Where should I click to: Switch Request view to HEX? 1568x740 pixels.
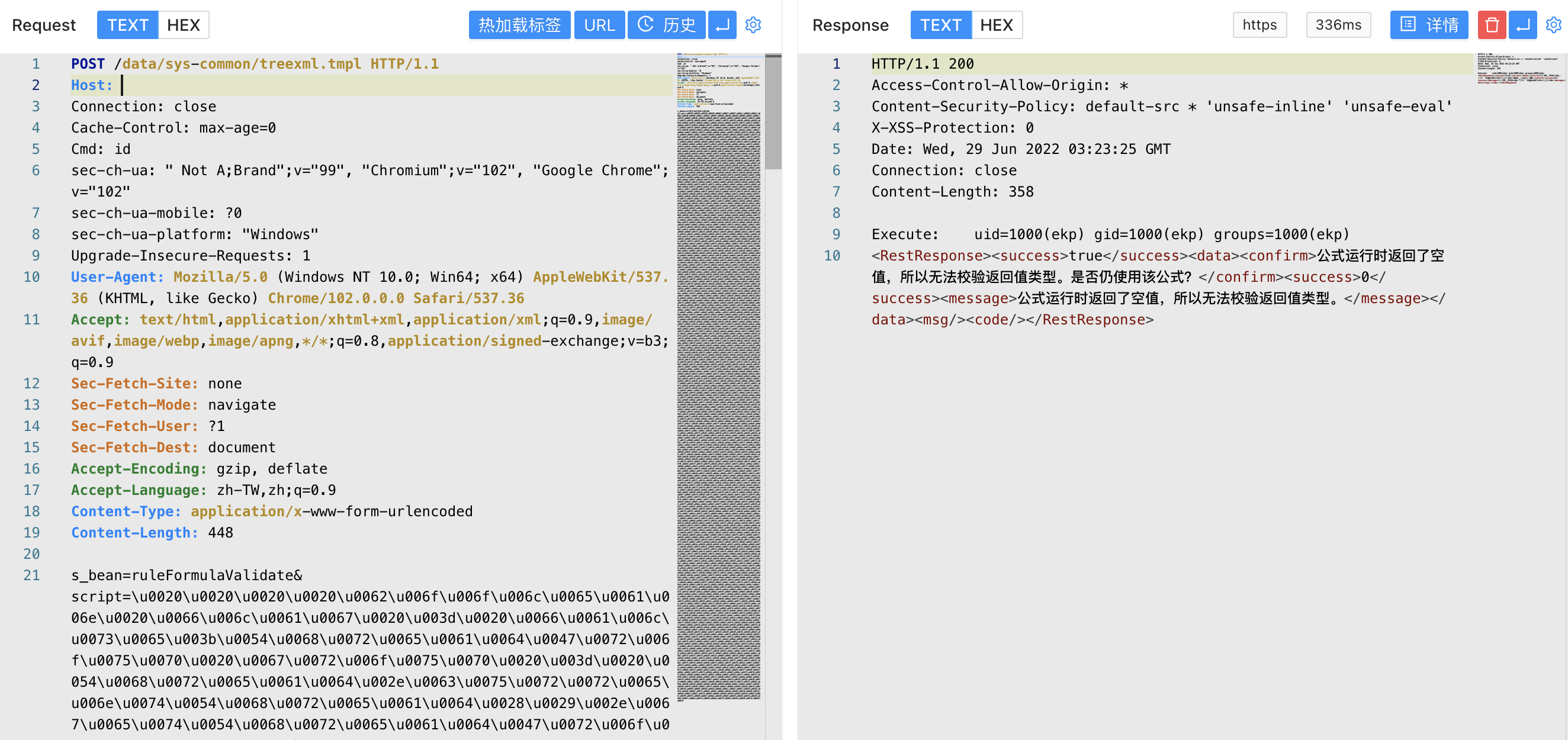pos(183,25)
